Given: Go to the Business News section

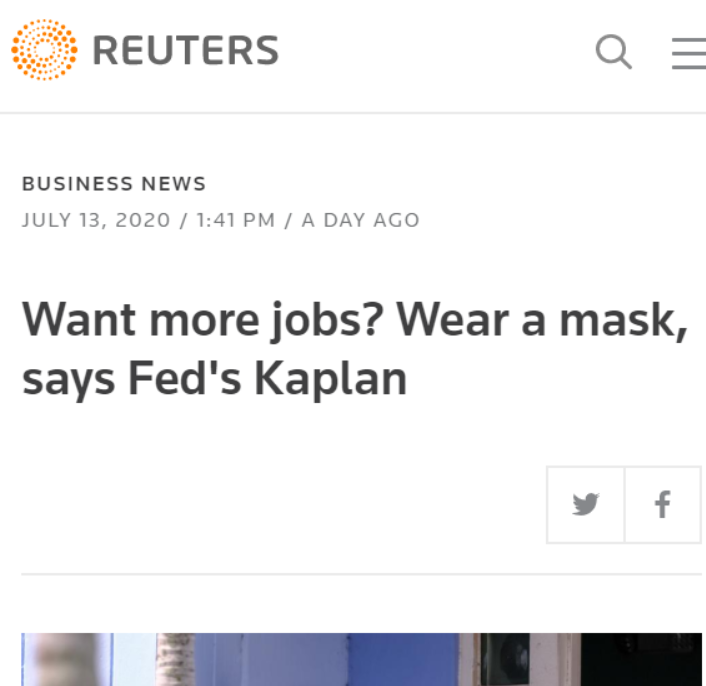Looking at the screenshot, I should 114,184.
